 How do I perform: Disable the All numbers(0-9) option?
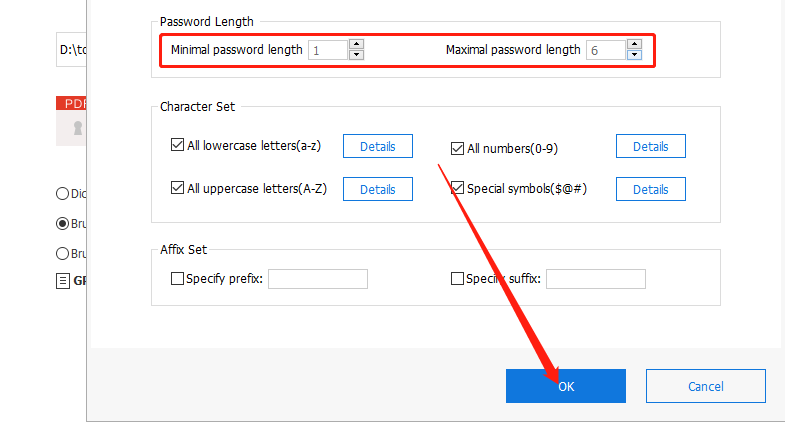click(x=458, y=149)
